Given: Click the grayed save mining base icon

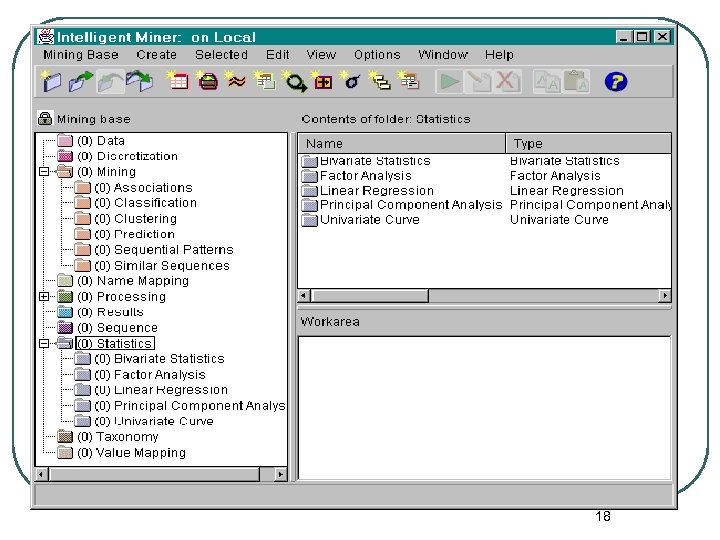Looking at the screenshot, I should pyautogui.click(x=110, y=82).
